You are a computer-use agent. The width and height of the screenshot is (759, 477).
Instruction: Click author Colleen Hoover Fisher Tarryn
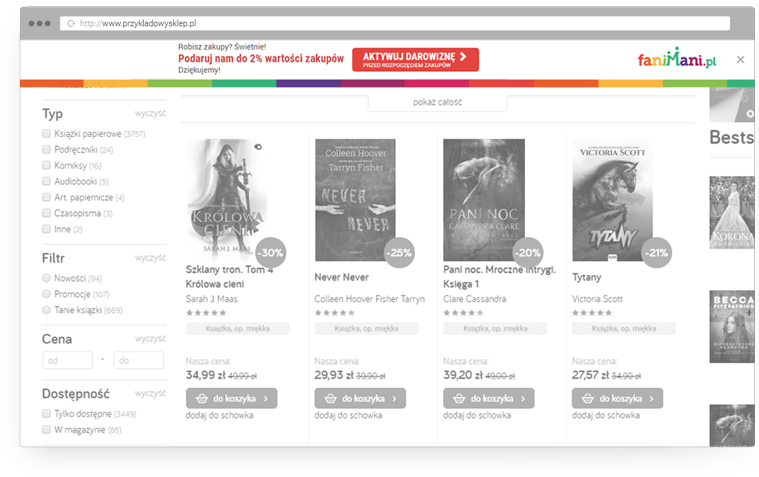coord(369,299)
